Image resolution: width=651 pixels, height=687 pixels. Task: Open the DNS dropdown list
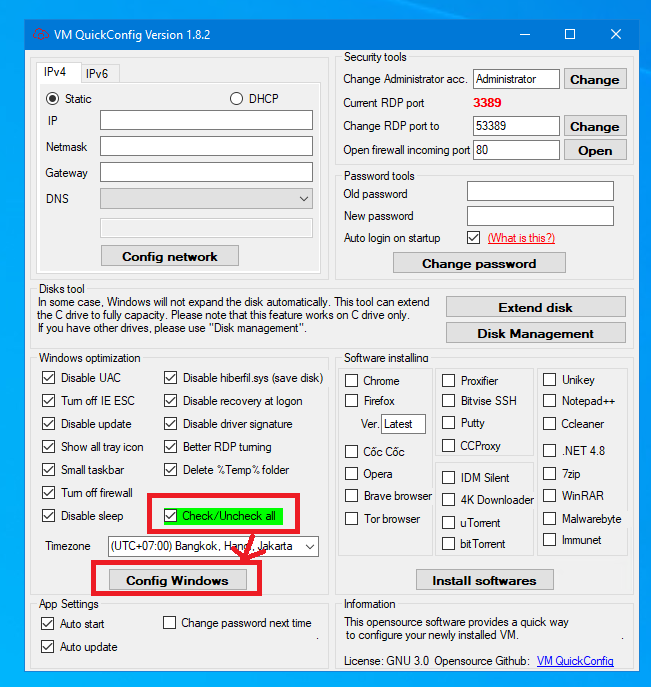tap(304, 199)
